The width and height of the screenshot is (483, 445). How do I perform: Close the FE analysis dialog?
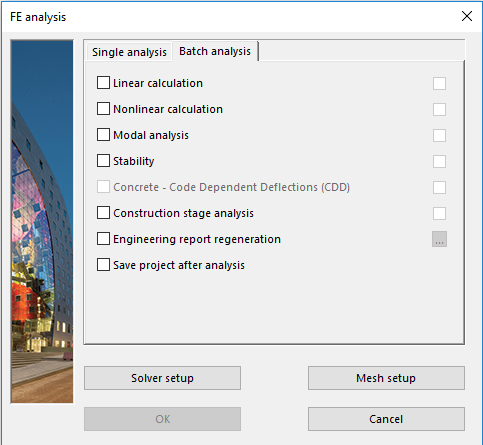click(467, 16)
